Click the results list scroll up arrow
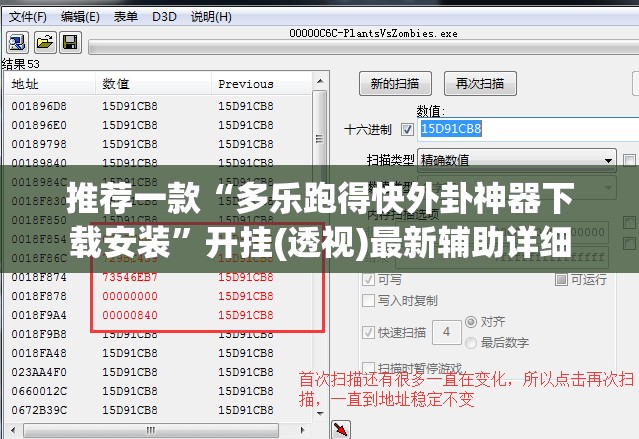Viewport: 639px width, 439px height. 320,82
